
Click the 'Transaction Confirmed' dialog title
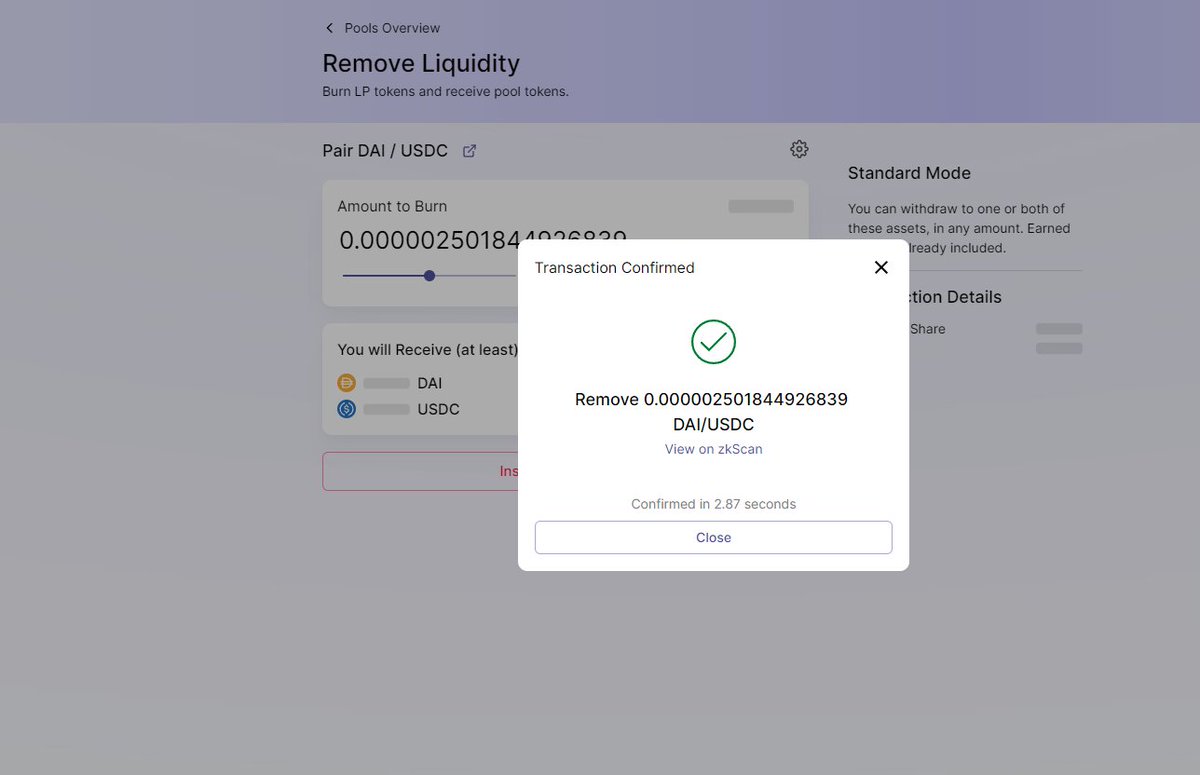614,268
